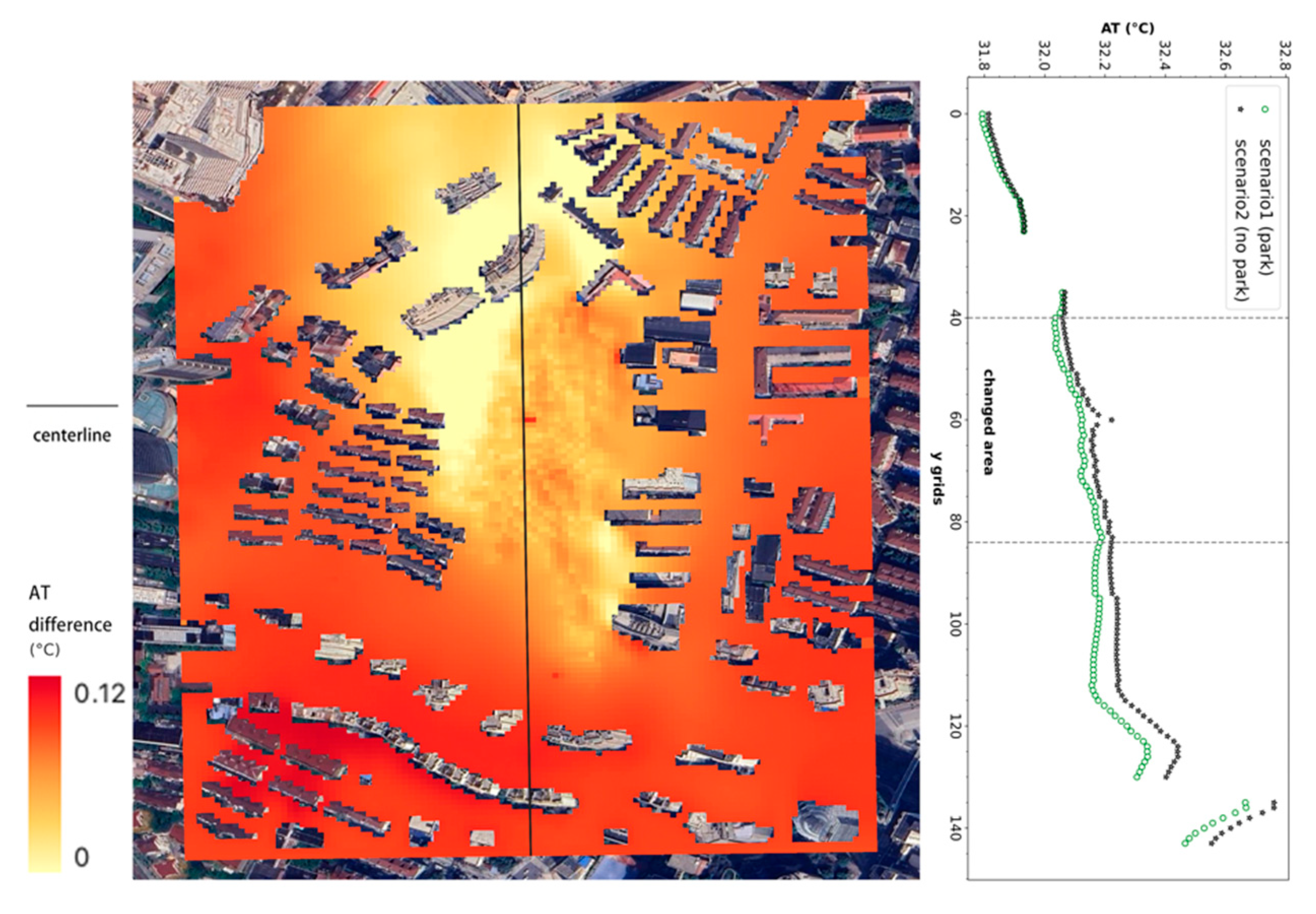Click the 'AT difference' colorbar title
This screenshot has width=1316, height=914.
coord(70,609)
